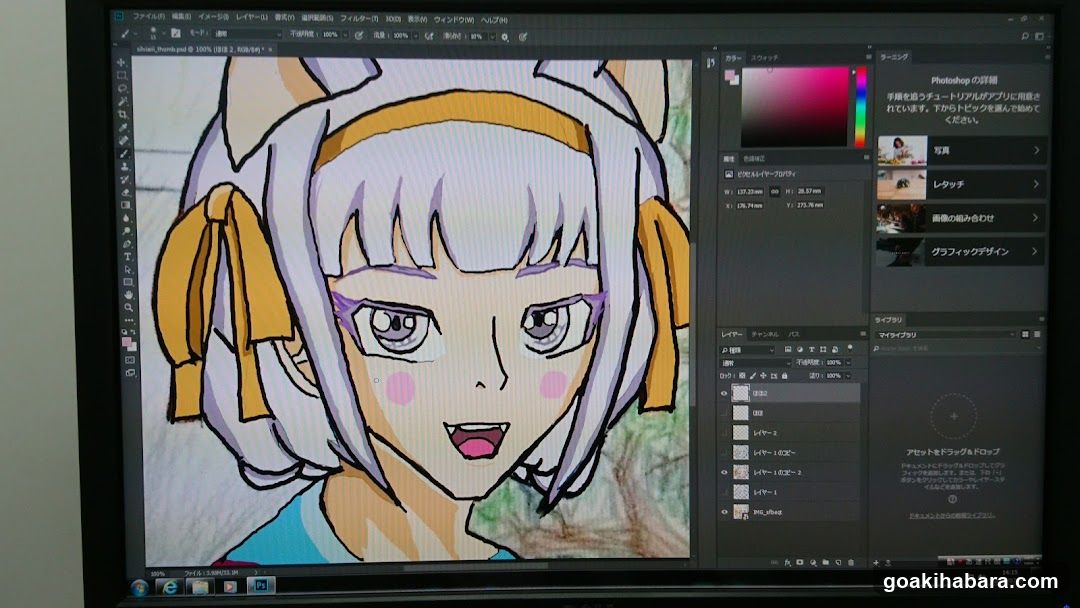Open the layer blend mode dropdown (通常)
The width and height of the screenshot is (1080, 608).
coord(756,363)
